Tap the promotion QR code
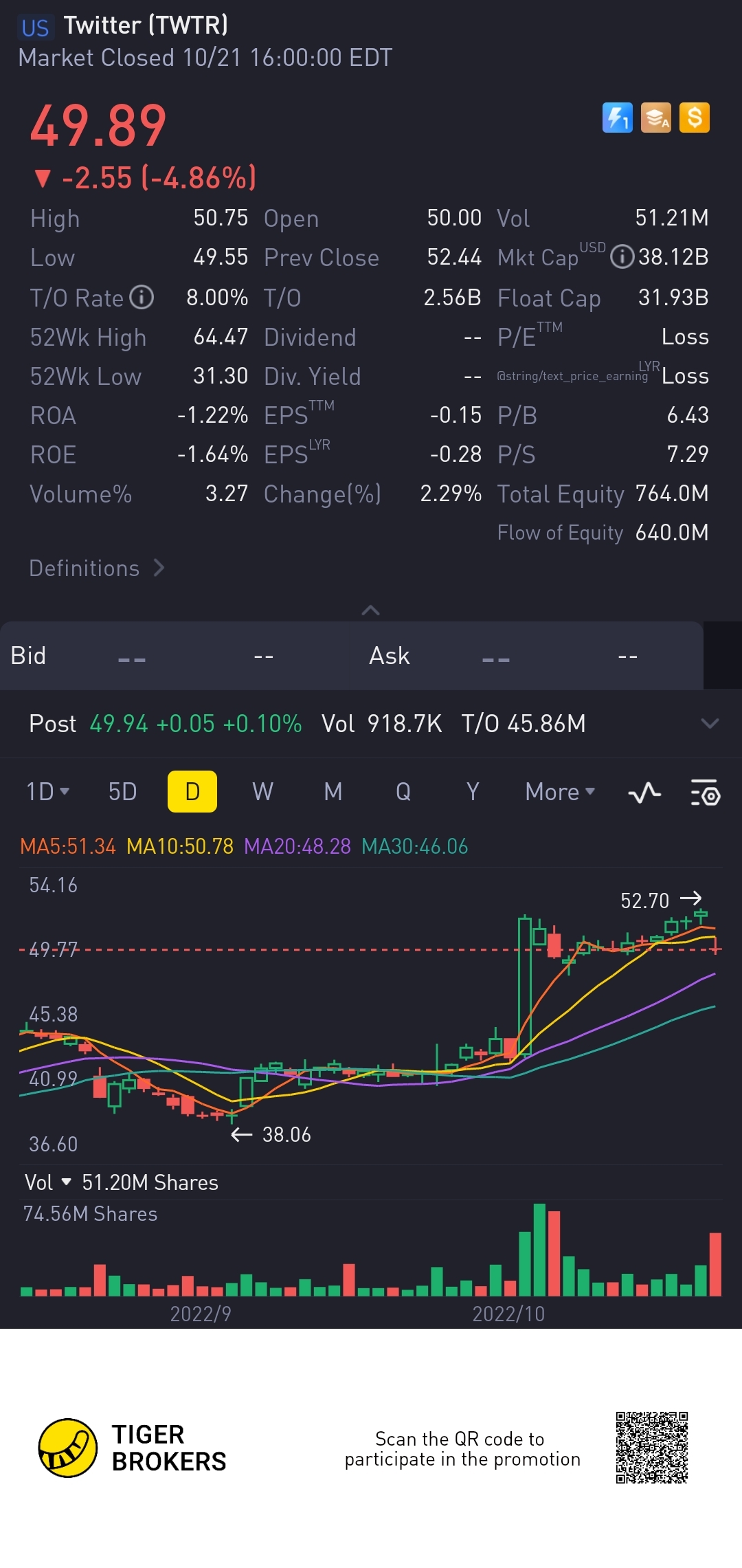 click(x=652, y=1448)
